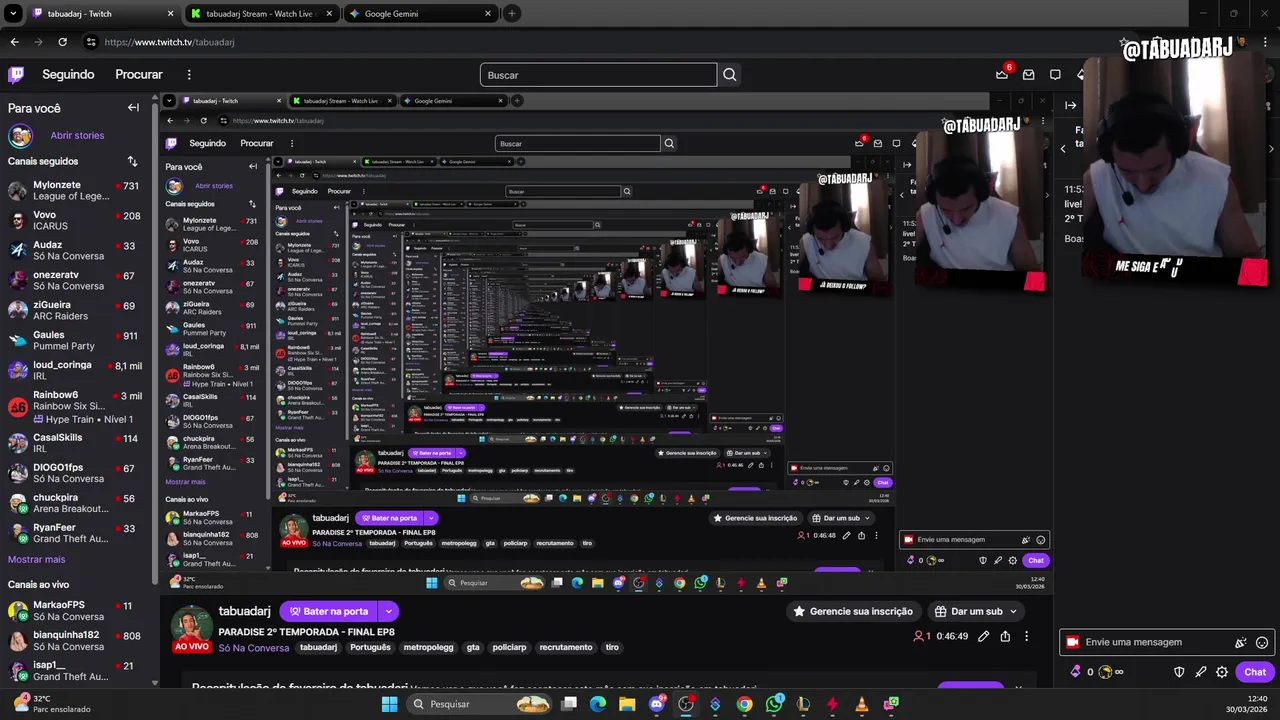Open Abrir stories link
Image resolution: width=1280 pixels, height=720 pixels.
tap(77, 135)
